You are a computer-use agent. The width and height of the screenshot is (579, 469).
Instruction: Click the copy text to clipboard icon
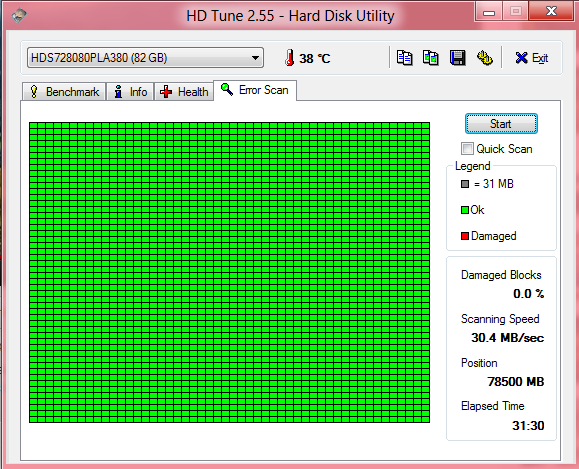pos(404,58)
